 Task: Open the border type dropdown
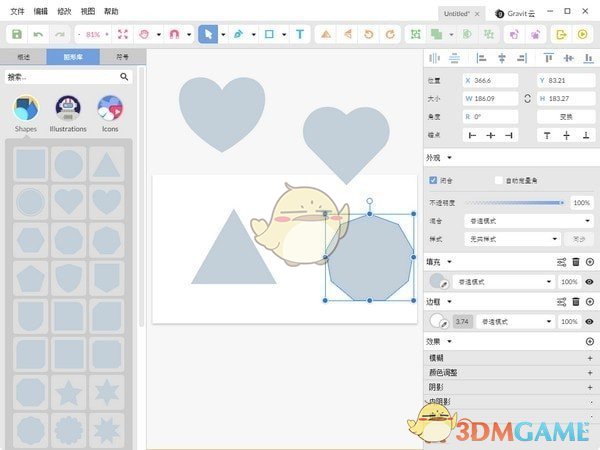pyautogui.click(x=515, y=322)
